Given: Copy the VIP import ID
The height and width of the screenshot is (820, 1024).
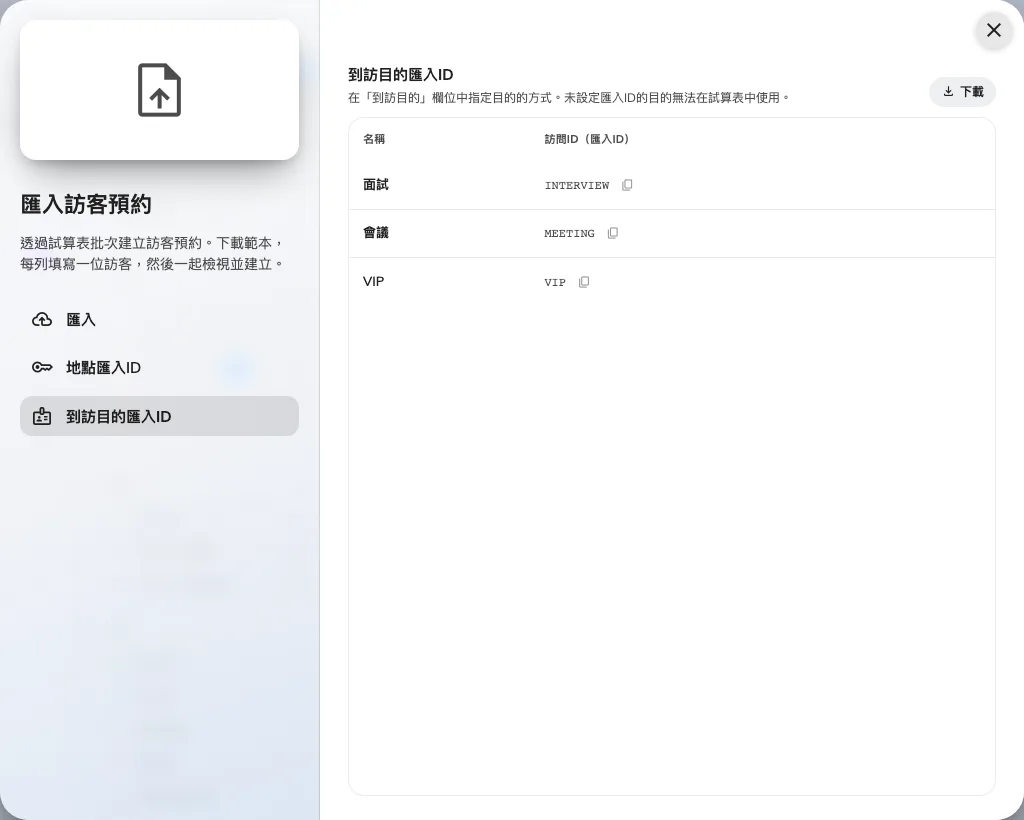Looking at the screenshot, I should pyautogui.click(x=584, y=282).
